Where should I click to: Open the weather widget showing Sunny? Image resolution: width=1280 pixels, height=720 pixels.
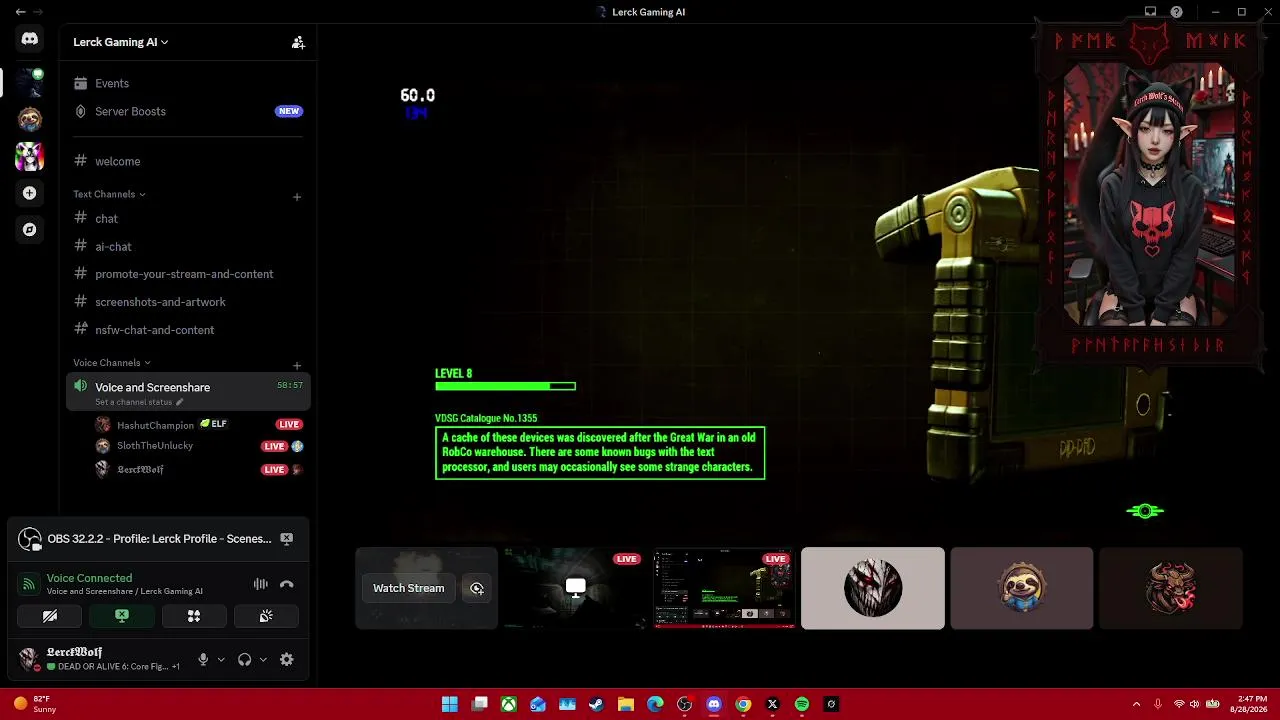(34, 704)
